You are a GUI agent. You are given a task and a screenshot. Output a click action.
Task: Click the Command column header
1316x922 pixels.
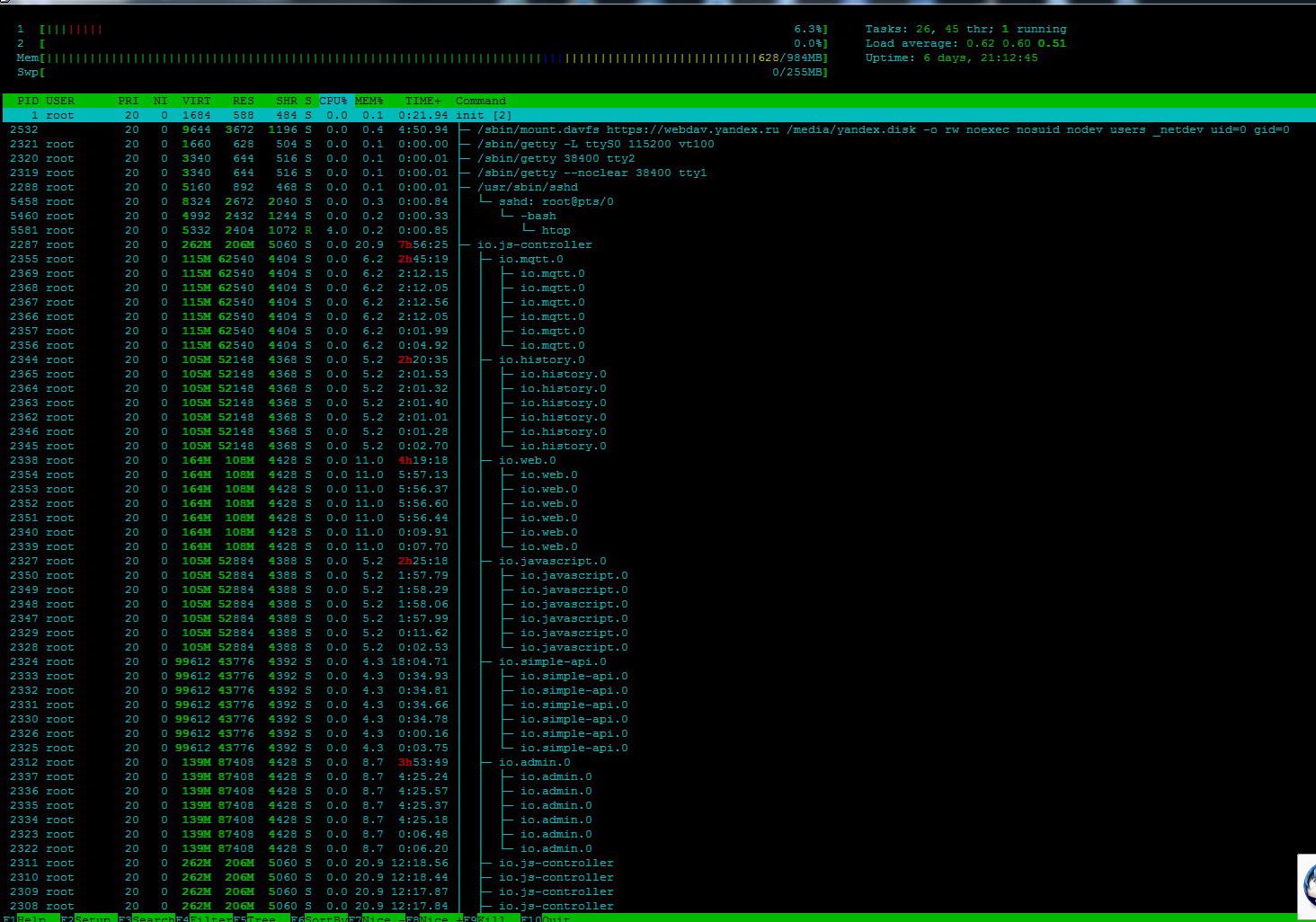481,101
